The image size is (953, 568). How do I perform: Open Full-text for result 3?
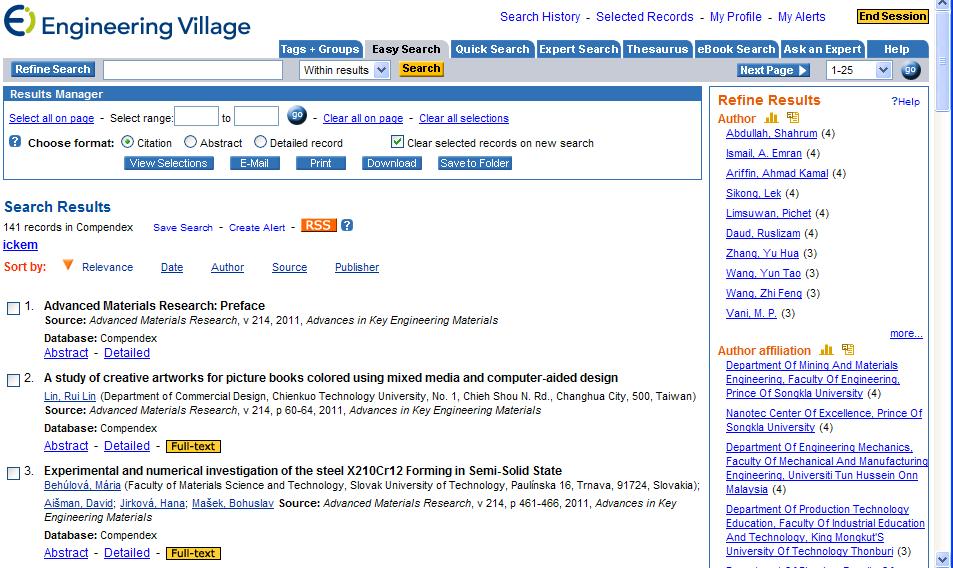pos(193,553)
